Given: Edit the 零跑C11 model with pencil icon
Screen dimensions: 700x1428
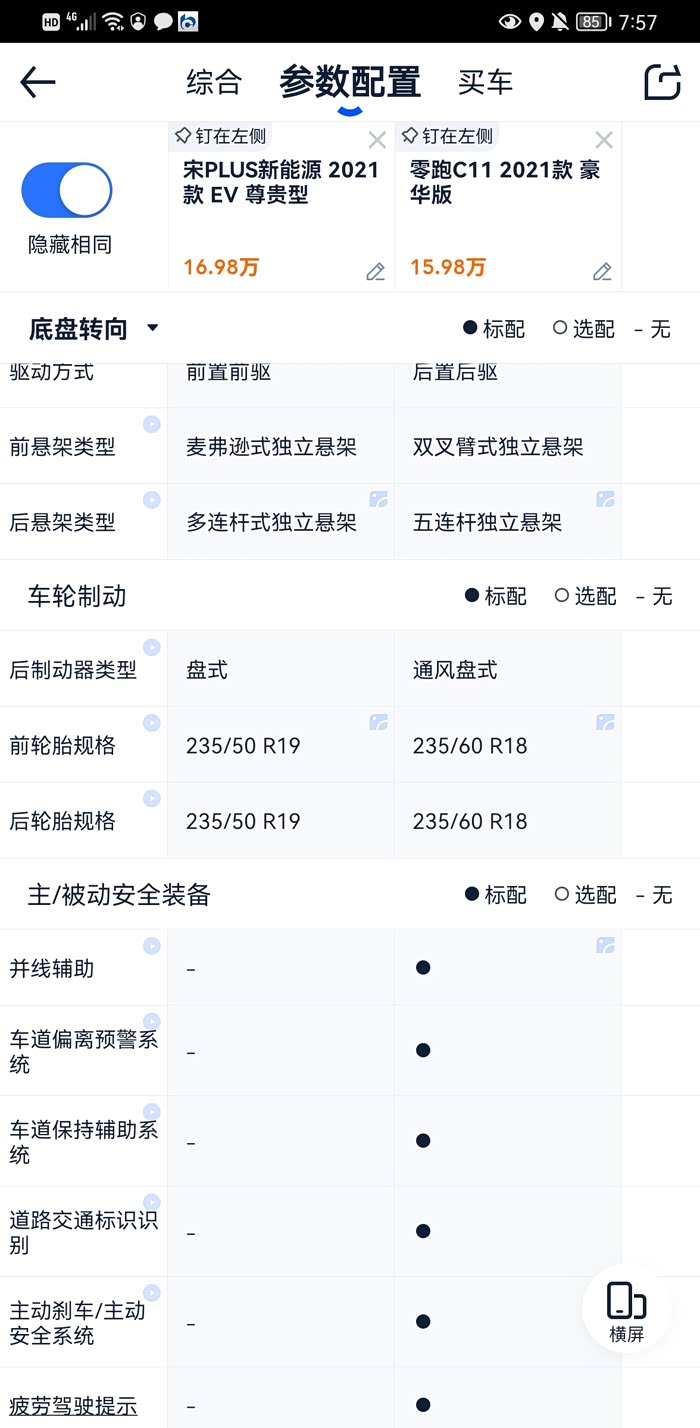Looking at the screenshot, I should click(x=602, y=271).
